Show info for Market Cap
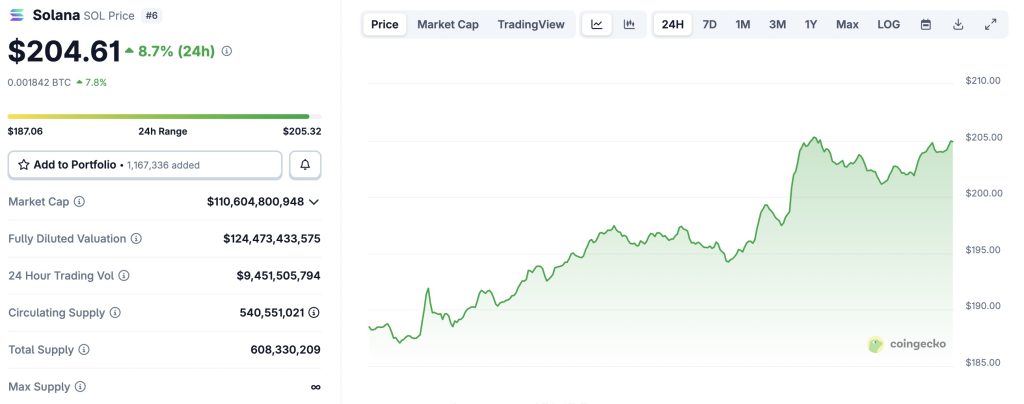 pyautogui.click(x=79, y=202)
